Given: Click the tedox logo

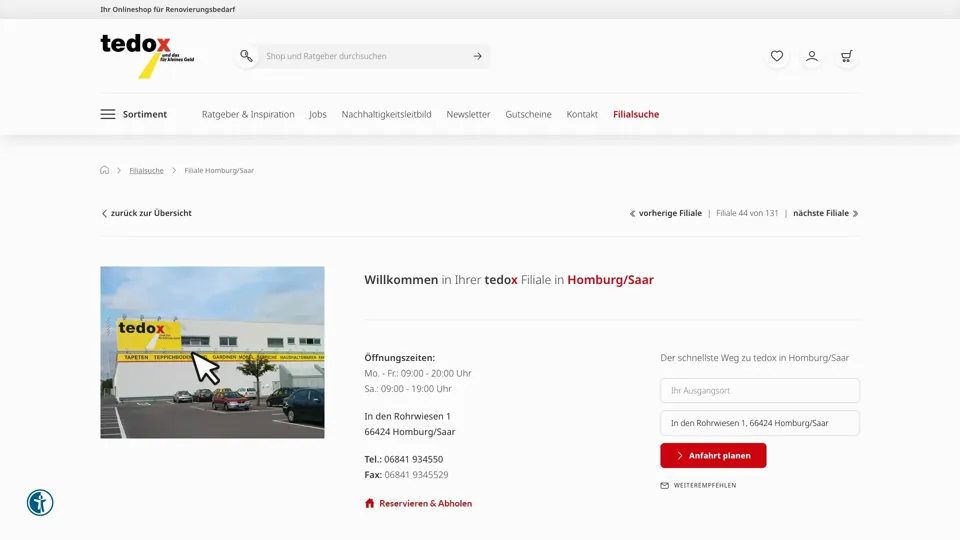Looking at the screenshot, I should (147, 56).
